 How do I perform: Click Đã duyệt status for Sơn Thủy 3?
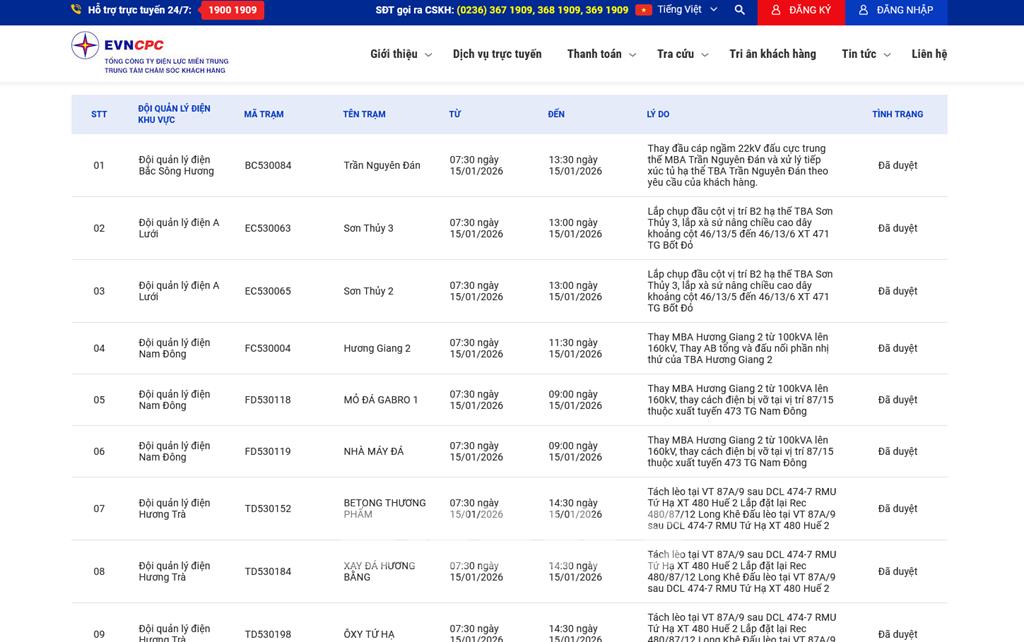pyautogui.click(x=897, y=229)
